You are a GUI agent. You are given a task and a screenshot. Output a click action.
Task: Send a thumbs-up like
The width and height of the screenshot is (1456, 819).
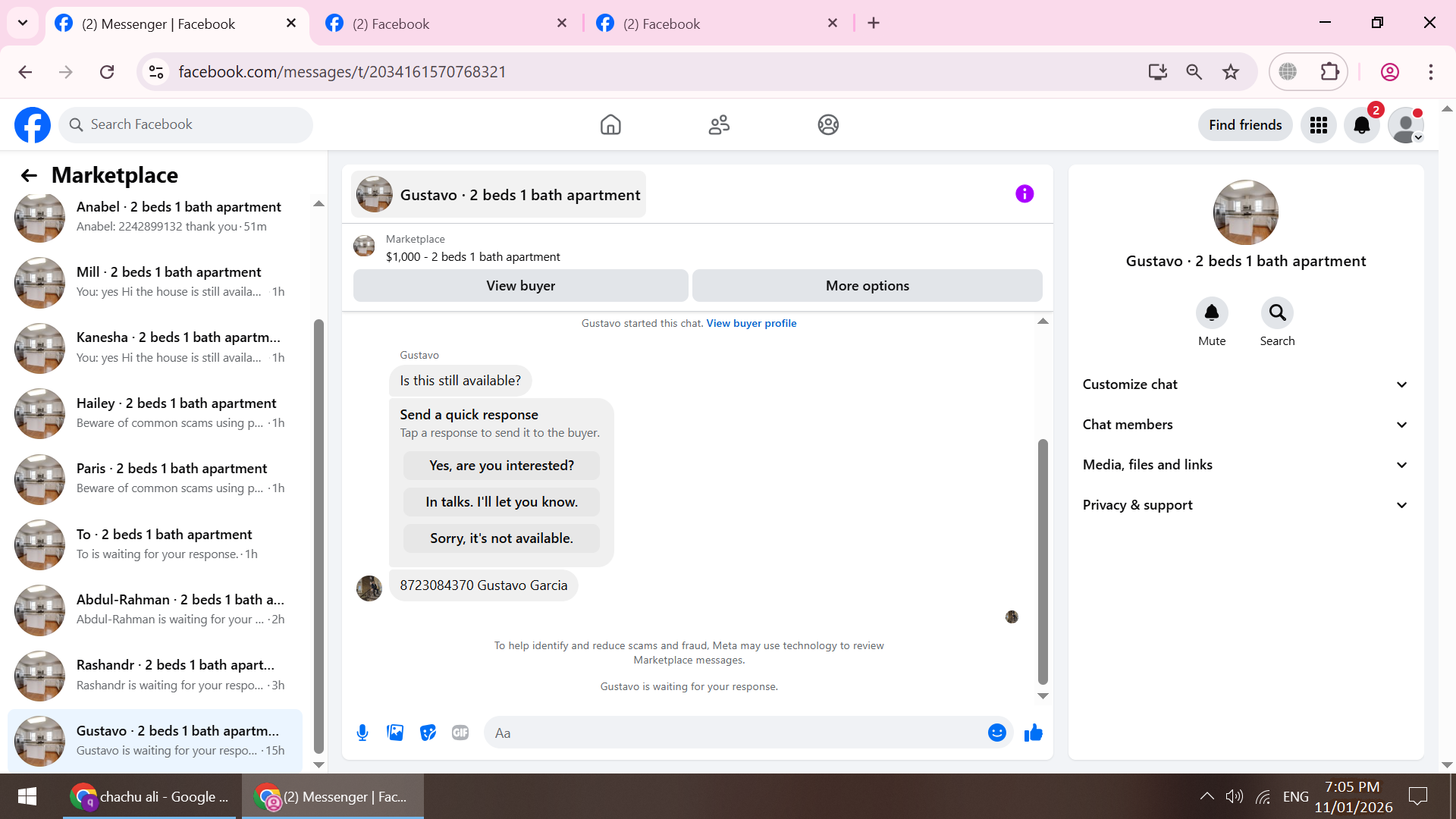(x=1034, y=733)
